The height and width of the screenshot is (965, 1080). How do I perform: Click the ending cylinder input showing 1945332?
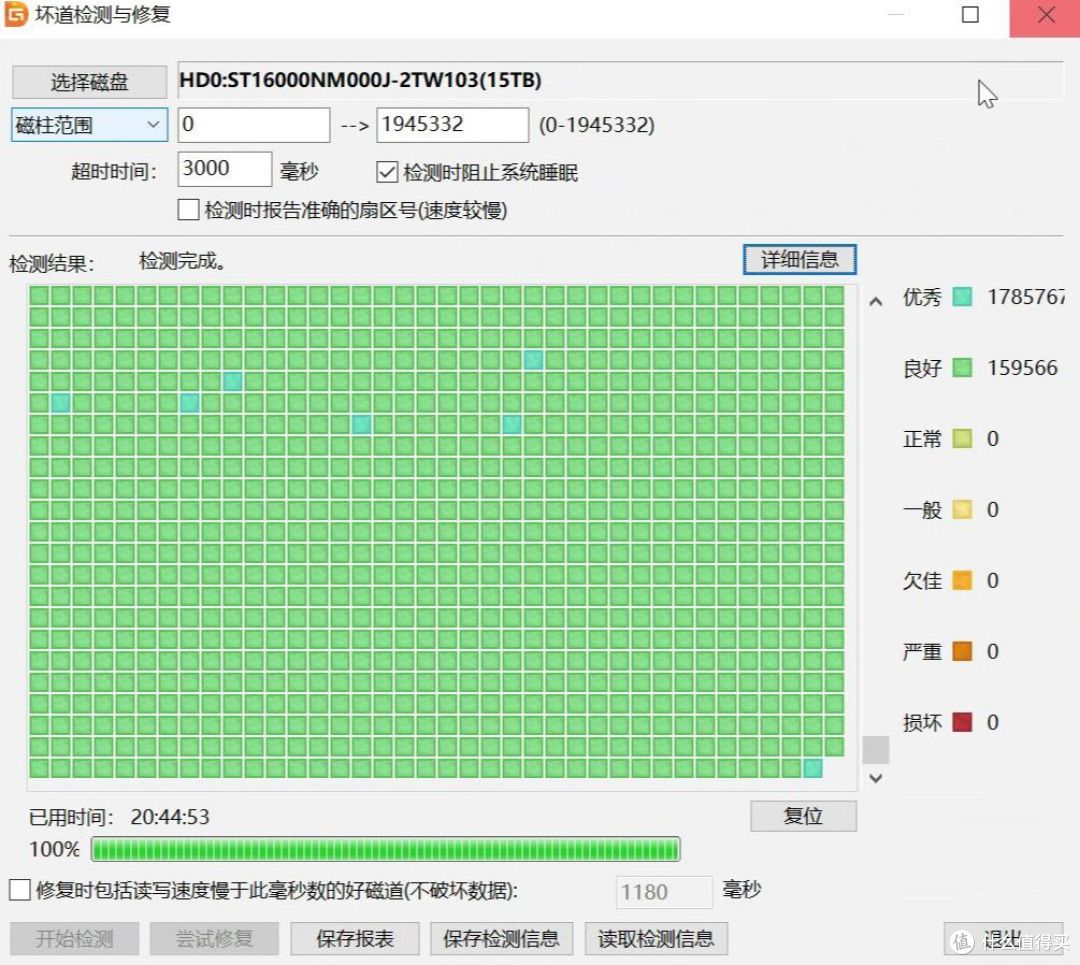pos(452,124)
